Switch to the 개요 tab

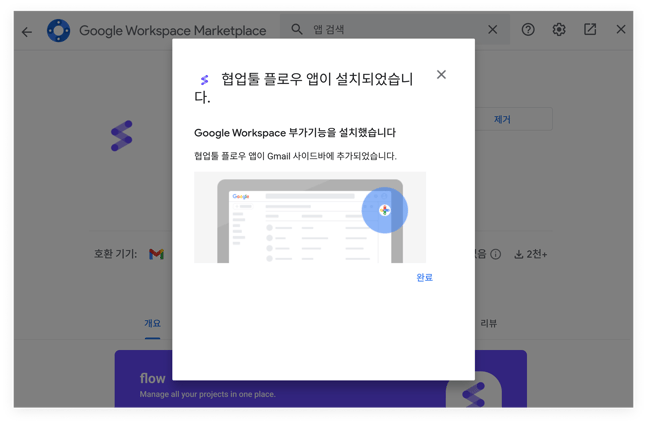152,324
